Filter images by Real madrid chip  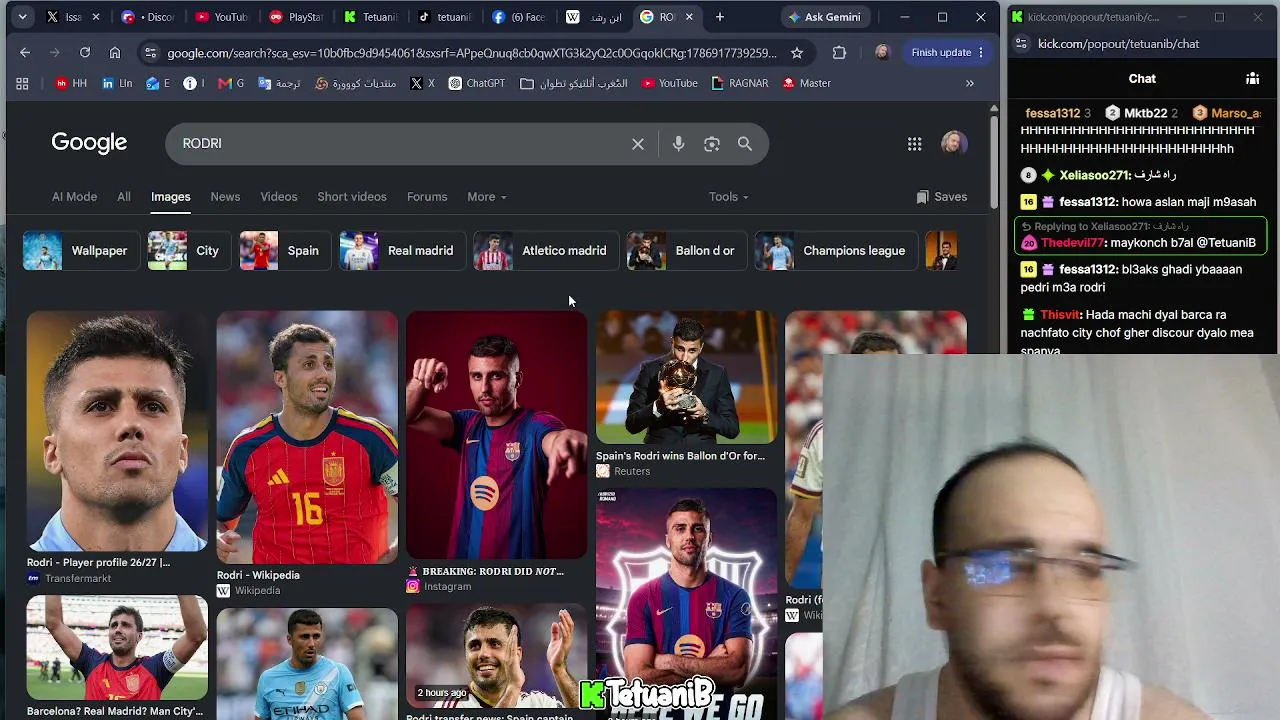coord(402,251)
